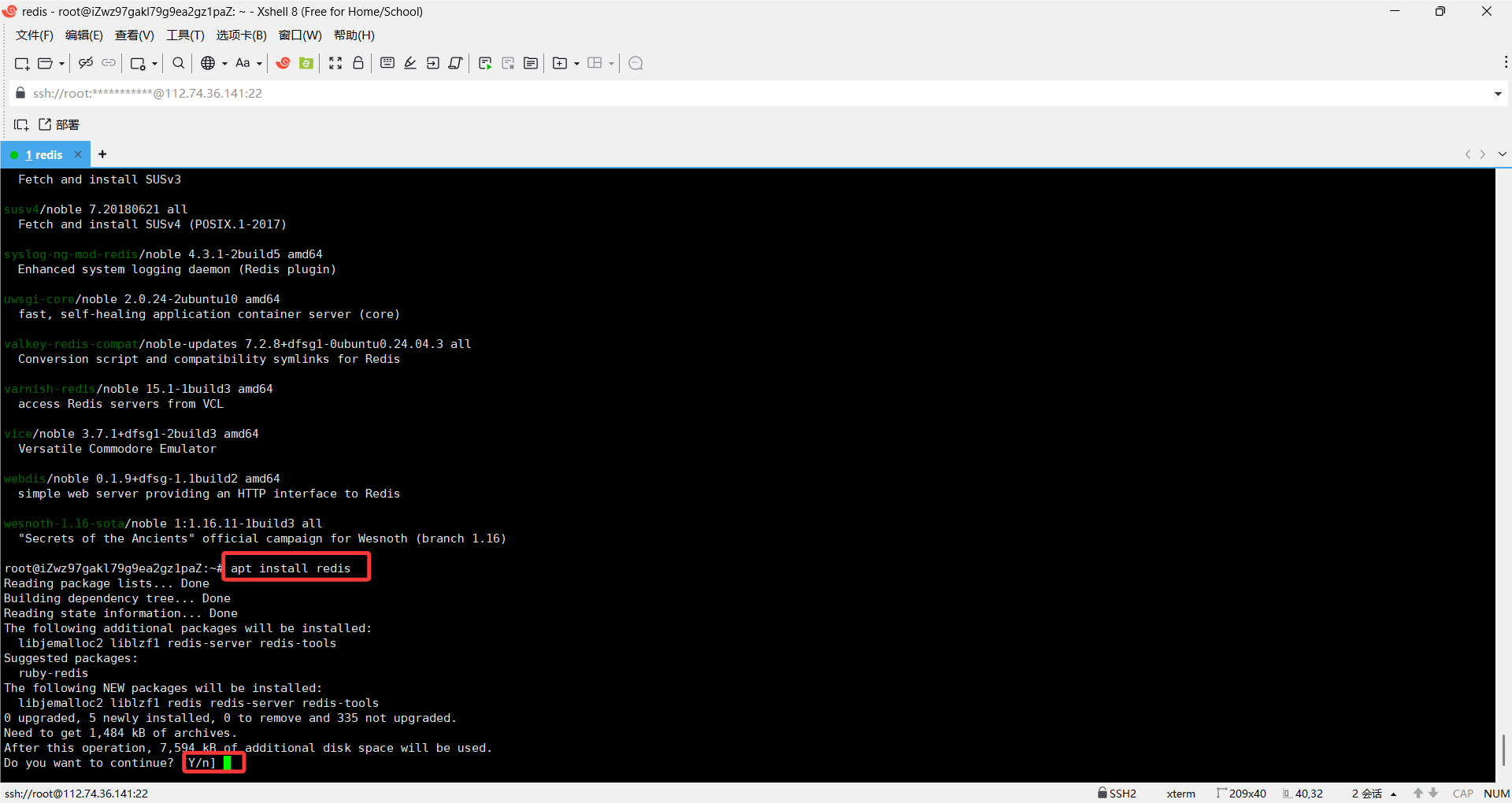This screenshot has width=1512, height=803.
Task: Click the script scroll icon
Action: [456, 63]
